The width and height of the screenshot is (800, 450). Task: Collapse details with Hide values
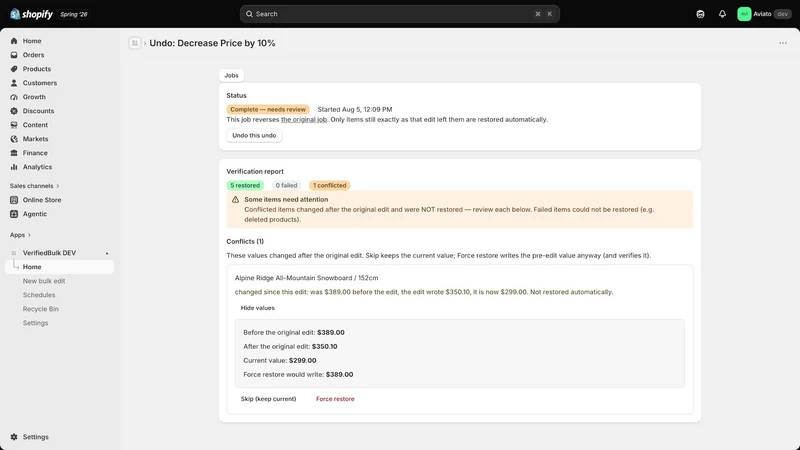click(x=257, y=308)
